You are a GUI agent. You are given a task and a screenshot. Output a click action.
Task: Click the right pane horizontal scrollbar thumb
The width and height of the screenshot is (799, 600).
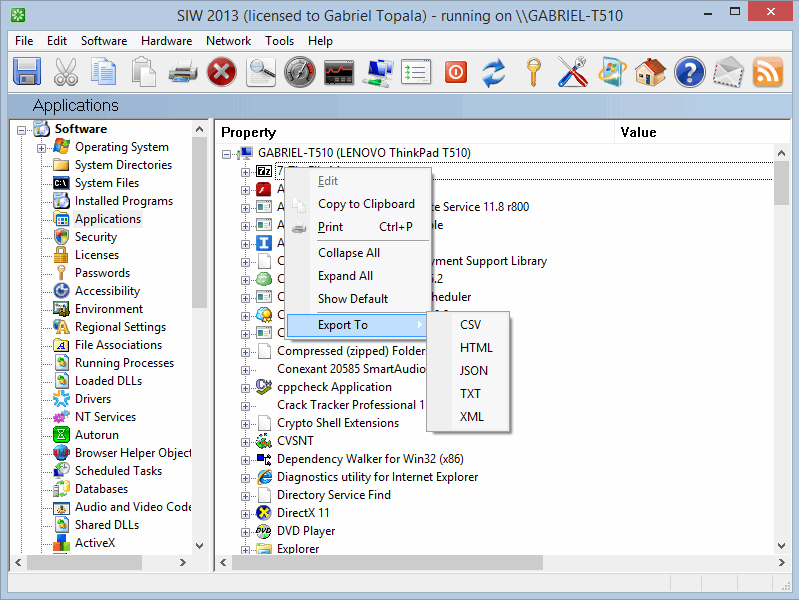(387, 562)
